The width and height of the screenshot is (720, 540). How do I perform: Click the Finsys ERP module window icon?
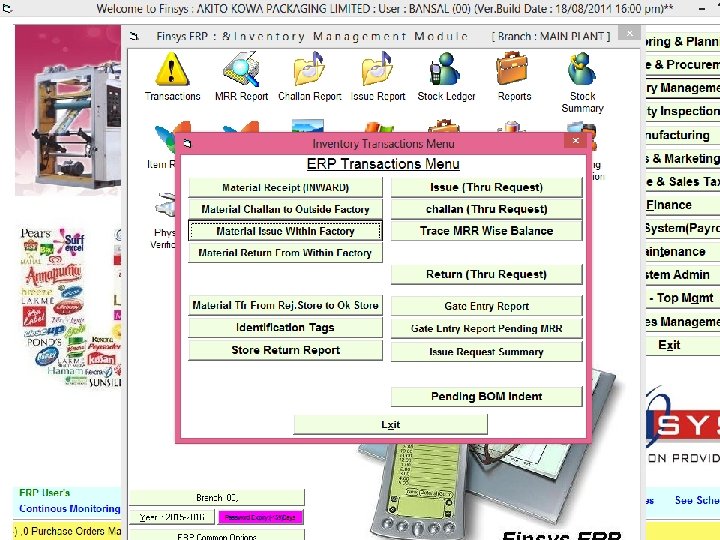pyautogui.click(x=134, y=36)
